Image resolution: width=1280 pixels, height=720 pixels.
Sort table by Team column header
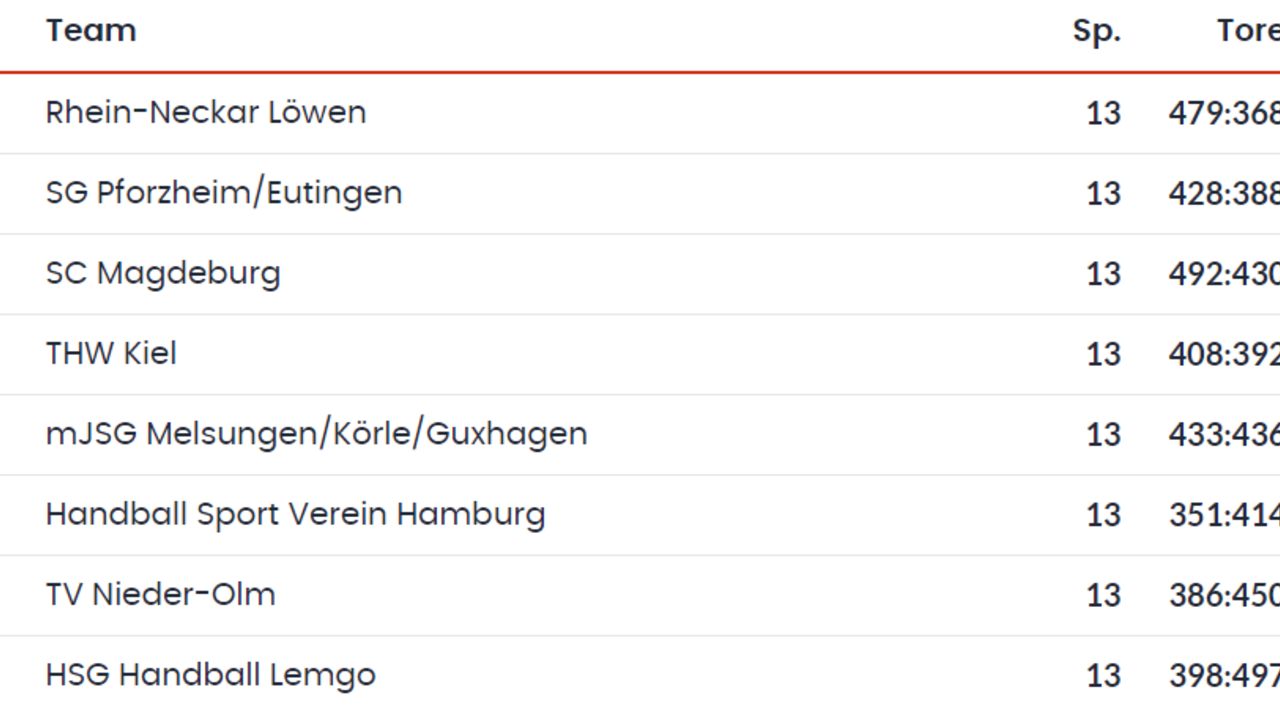91,31
